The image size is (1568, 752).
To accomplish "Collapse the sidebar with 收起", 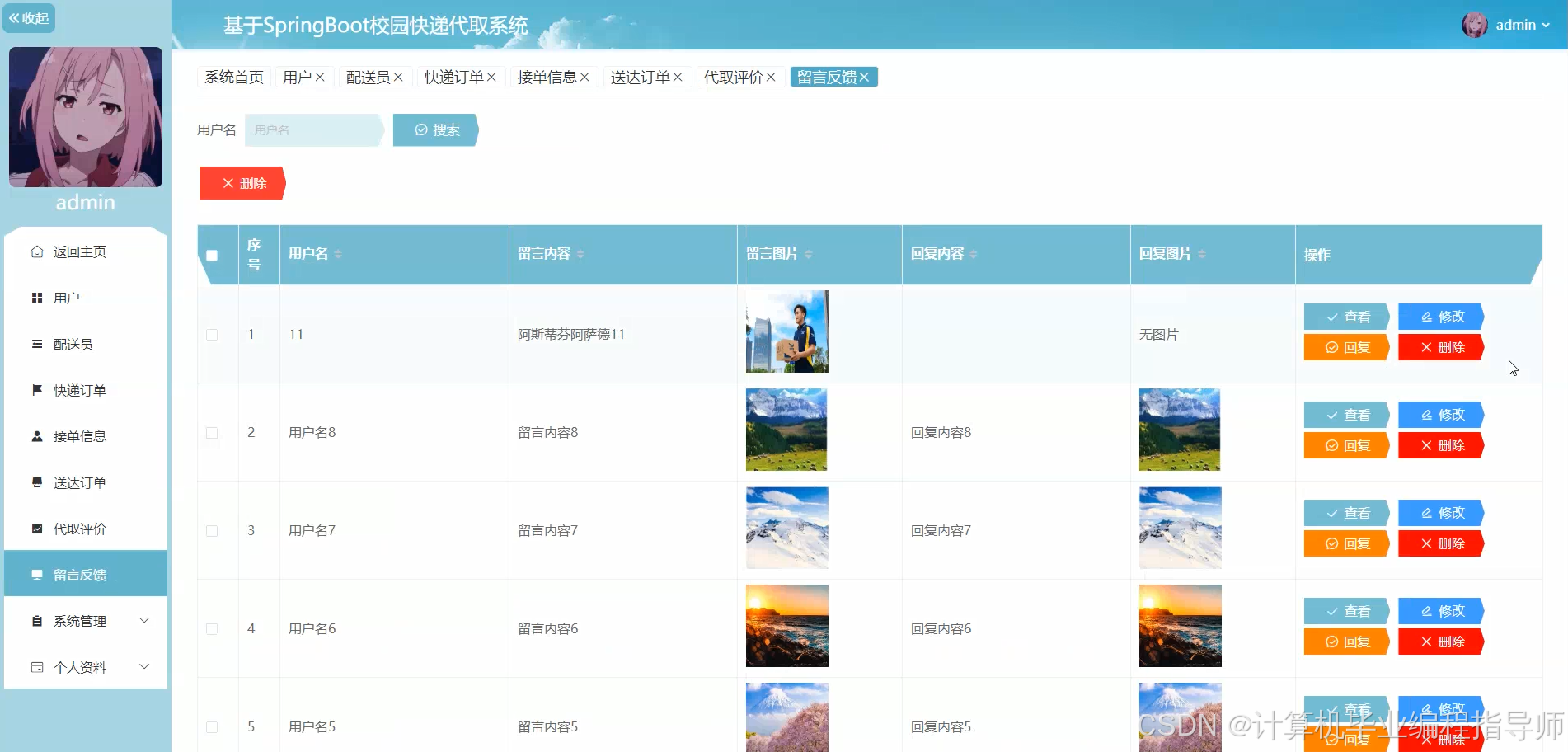I will coord(29,17).
